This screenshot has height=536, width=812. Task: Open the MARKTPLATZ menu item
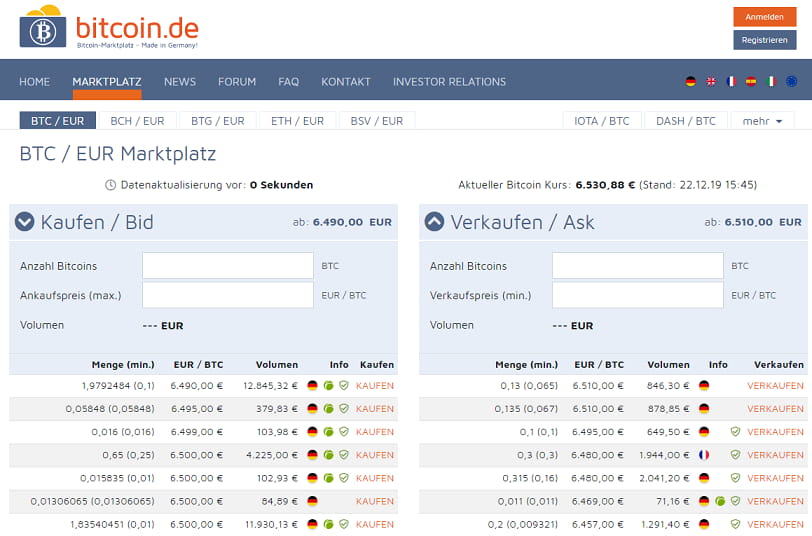107,82
